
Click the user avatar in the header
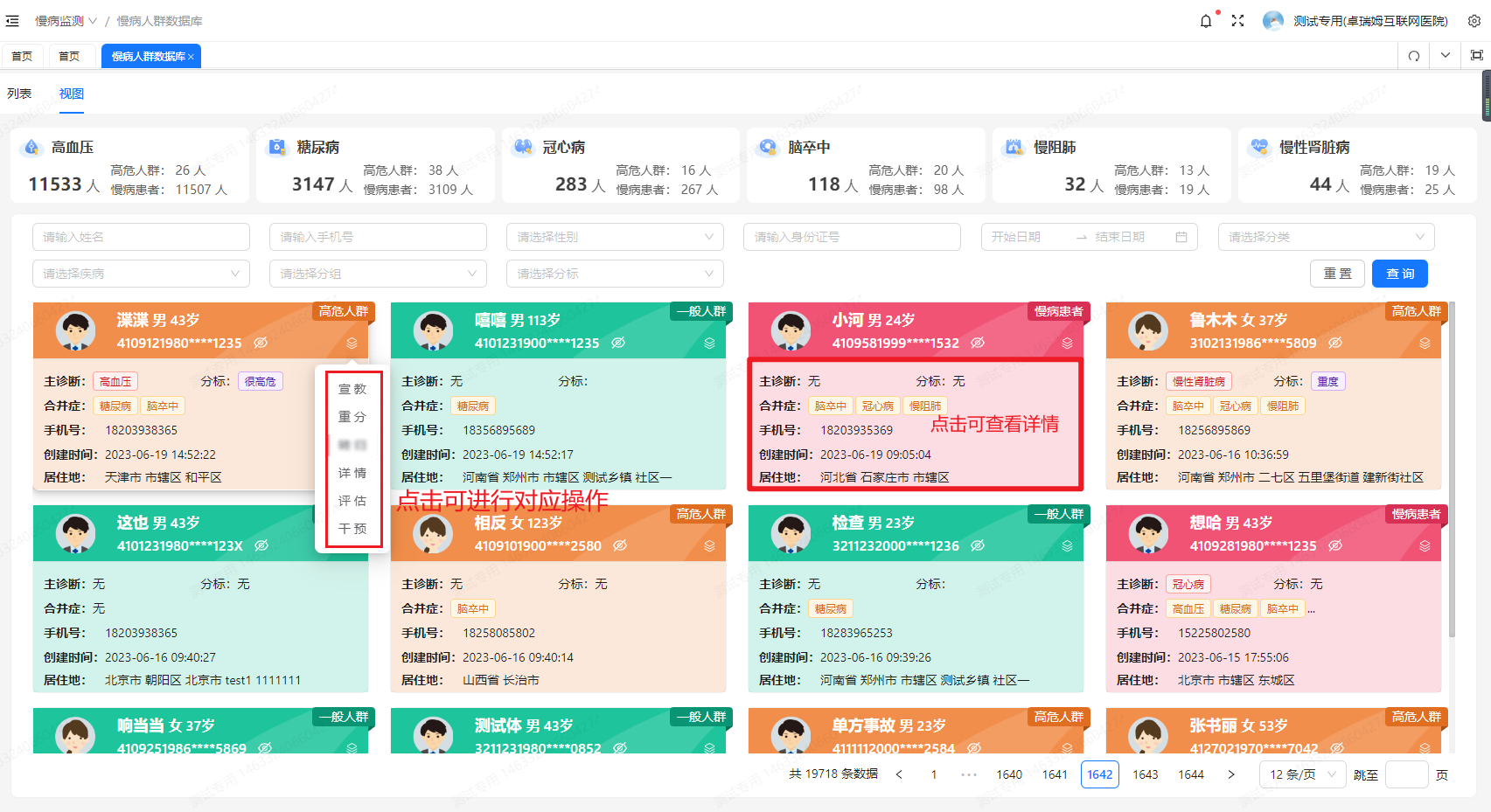(1273, 21)
